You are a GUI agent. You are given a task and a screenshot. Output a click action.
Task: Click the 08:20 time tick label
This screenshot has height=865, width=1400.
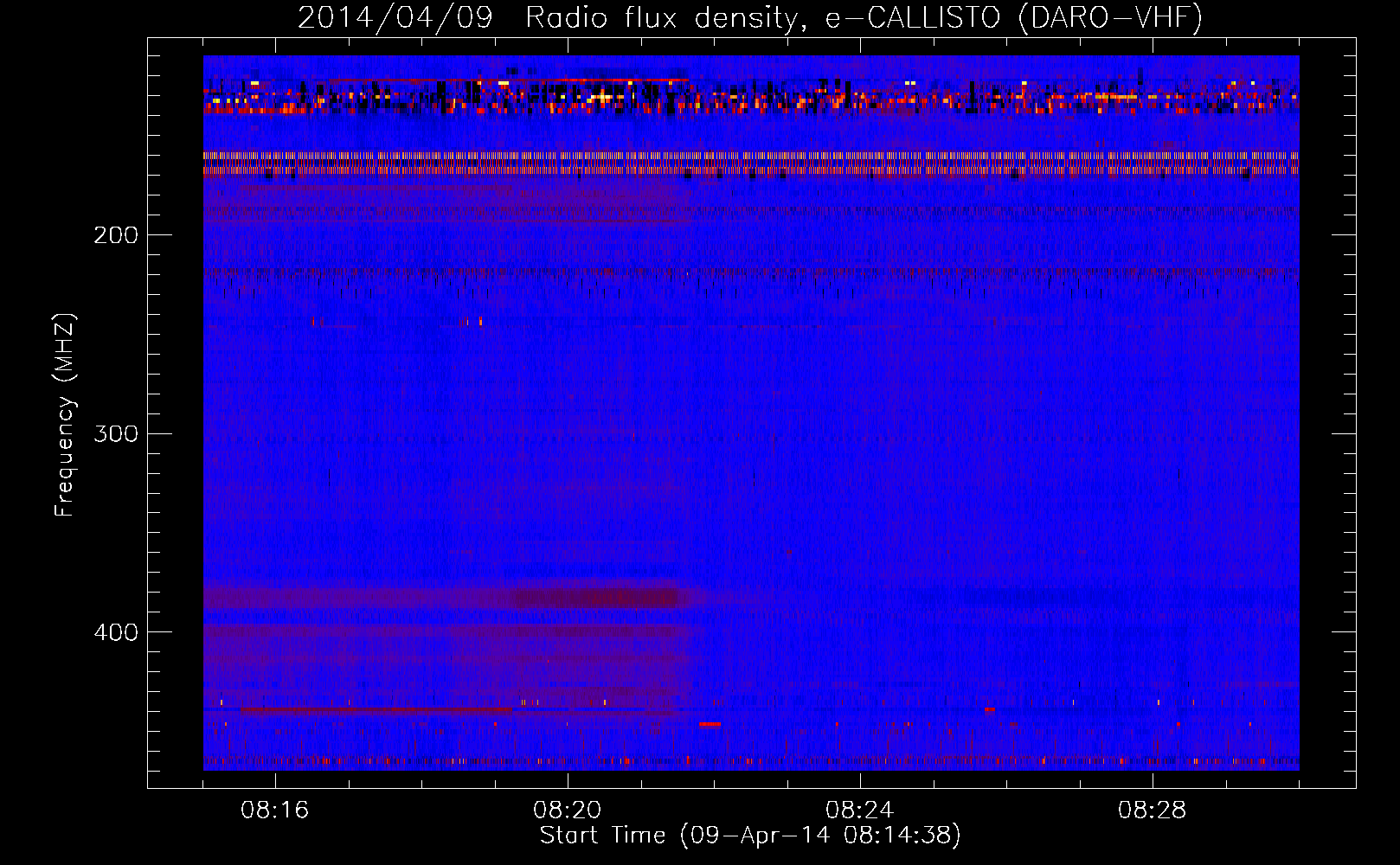pos(568,811)
